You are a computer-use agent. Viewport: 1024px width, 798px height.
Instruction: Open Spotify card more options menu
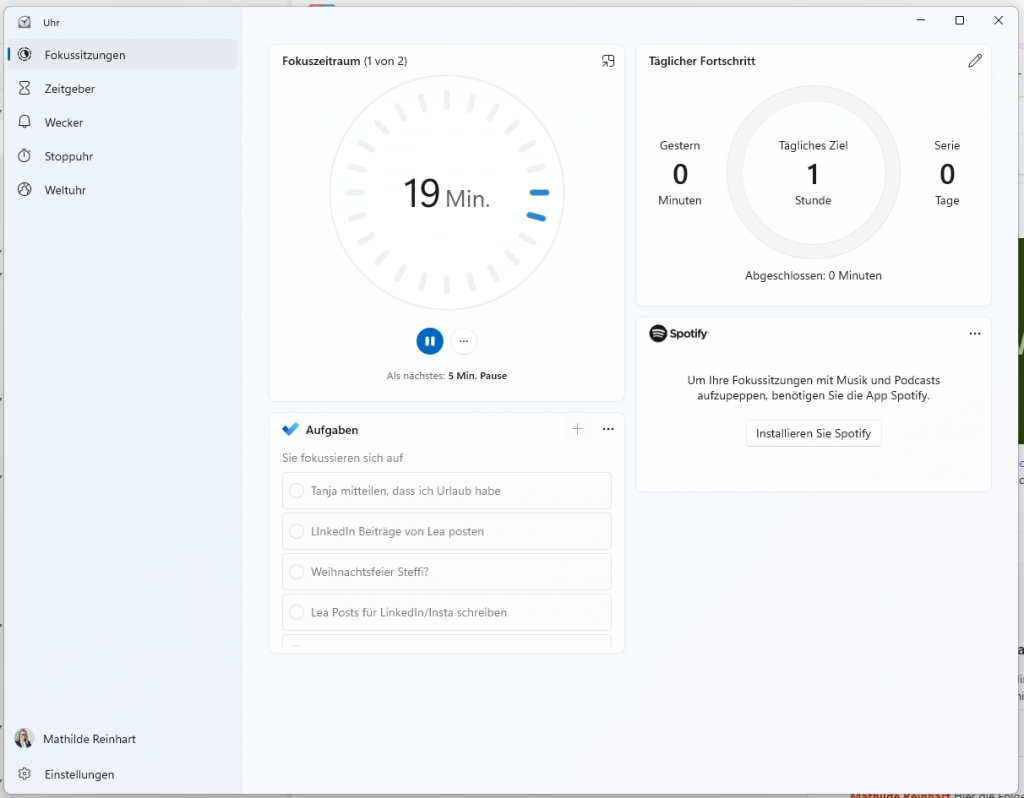click(x=974, y=334)
